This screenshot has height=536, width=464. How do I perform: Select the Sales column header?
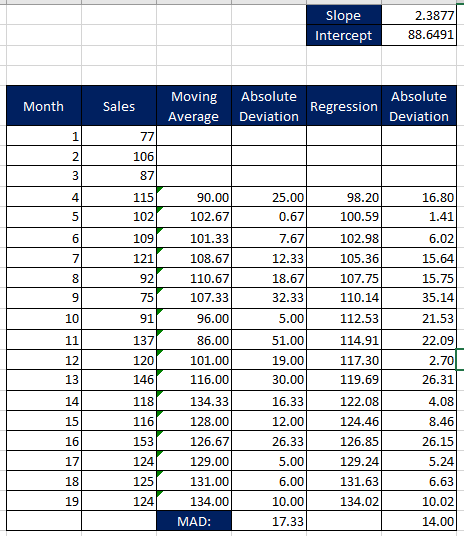(x=119, y=106)
